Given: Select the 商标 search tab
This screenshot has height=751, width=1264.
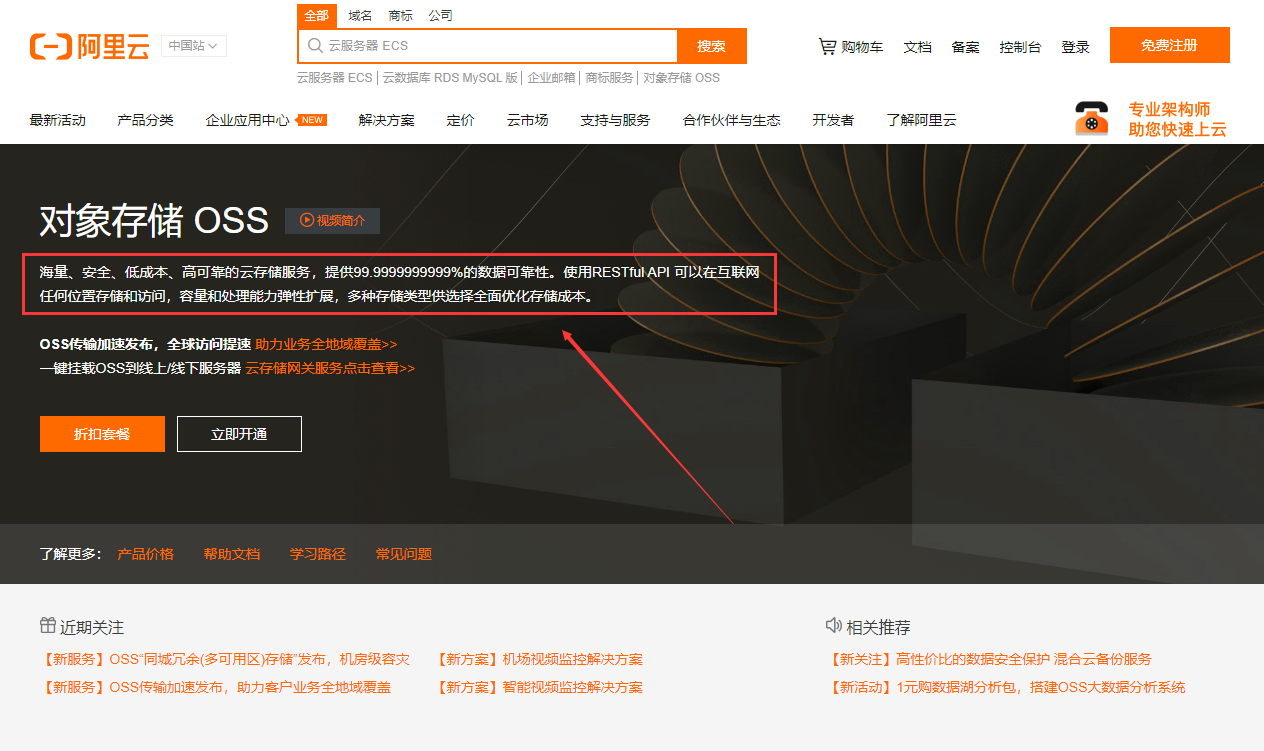Looking at the screenshot, I should pos(400,16).
